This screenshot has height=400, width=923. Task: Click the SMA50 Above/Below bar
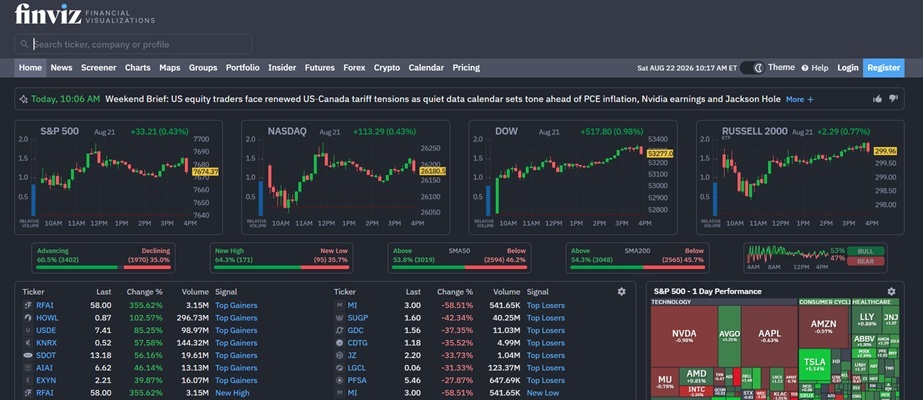point(459,258)
